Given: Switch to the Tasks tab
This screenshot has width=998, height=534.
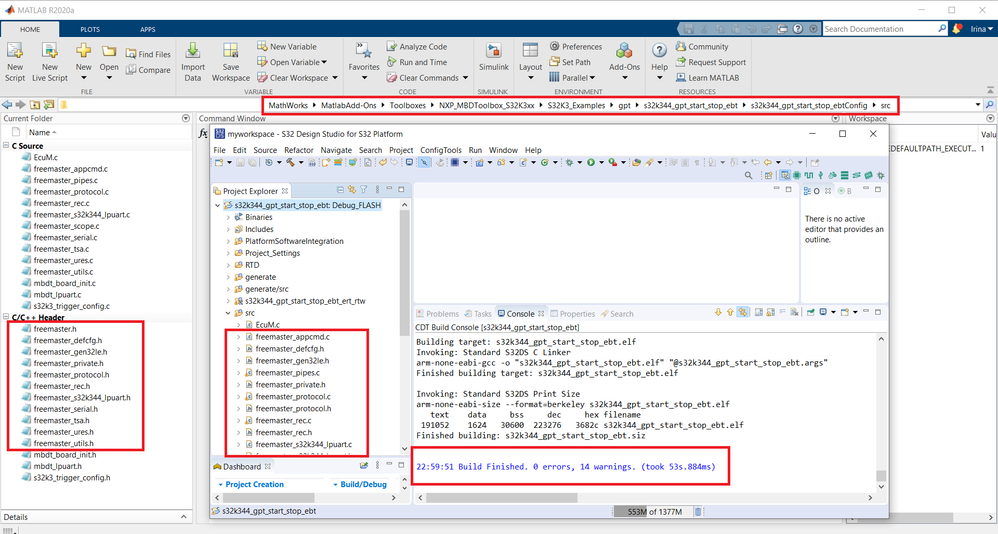Looking at the screenshot, I should click(x=478, y=314).
